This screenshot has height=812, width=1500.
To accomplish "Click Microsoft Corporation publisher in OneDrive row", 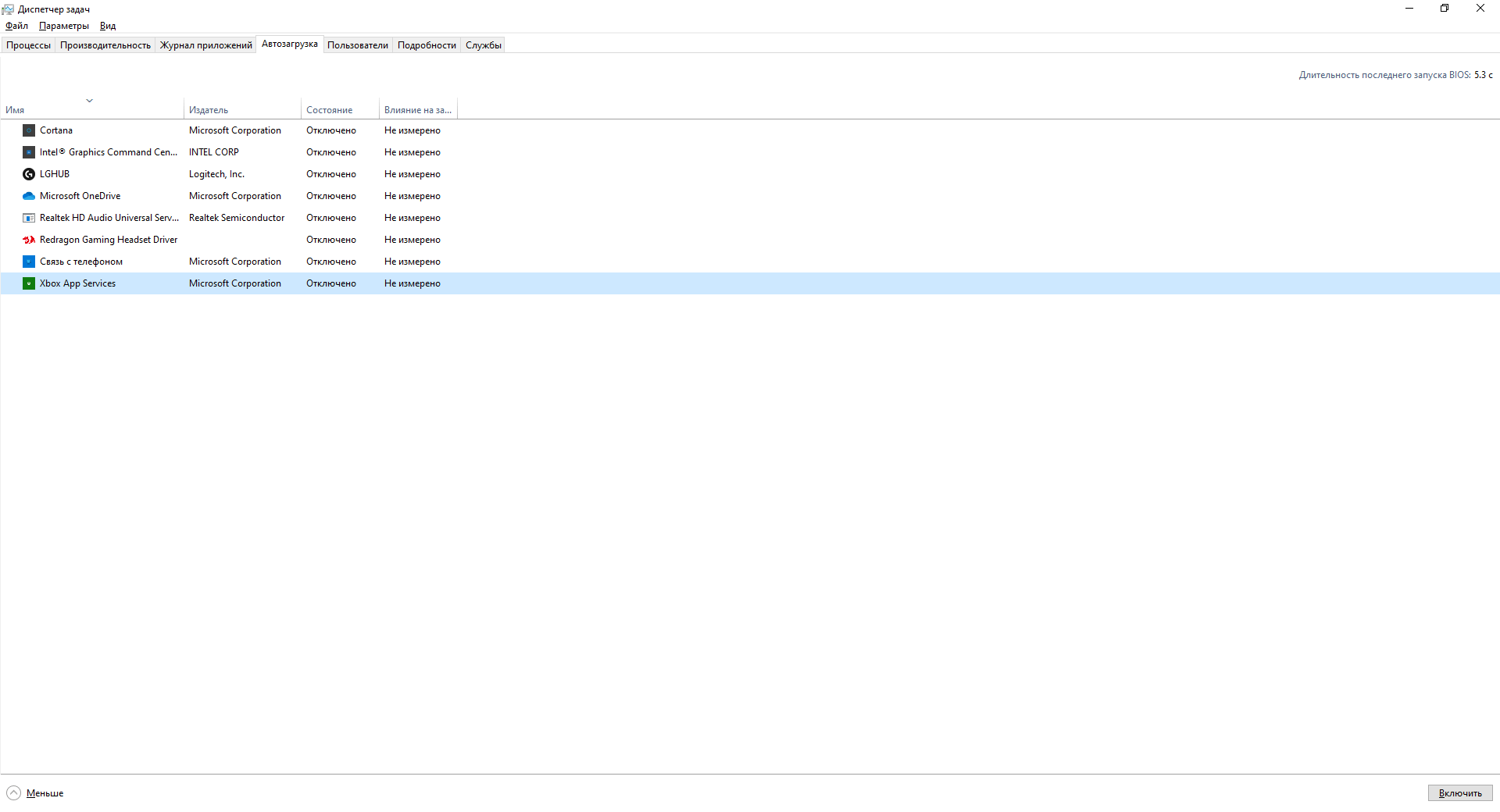I will [235, 196].
